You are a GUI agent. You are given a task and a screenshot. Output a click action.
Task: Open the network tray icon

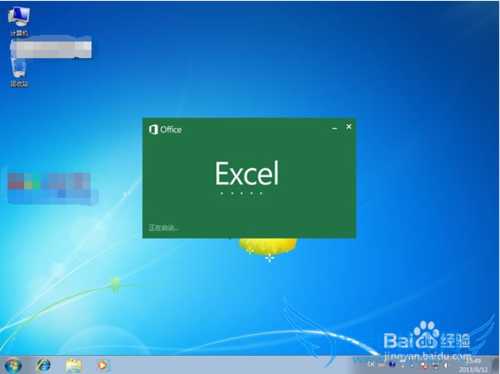[x=436, y=366]
